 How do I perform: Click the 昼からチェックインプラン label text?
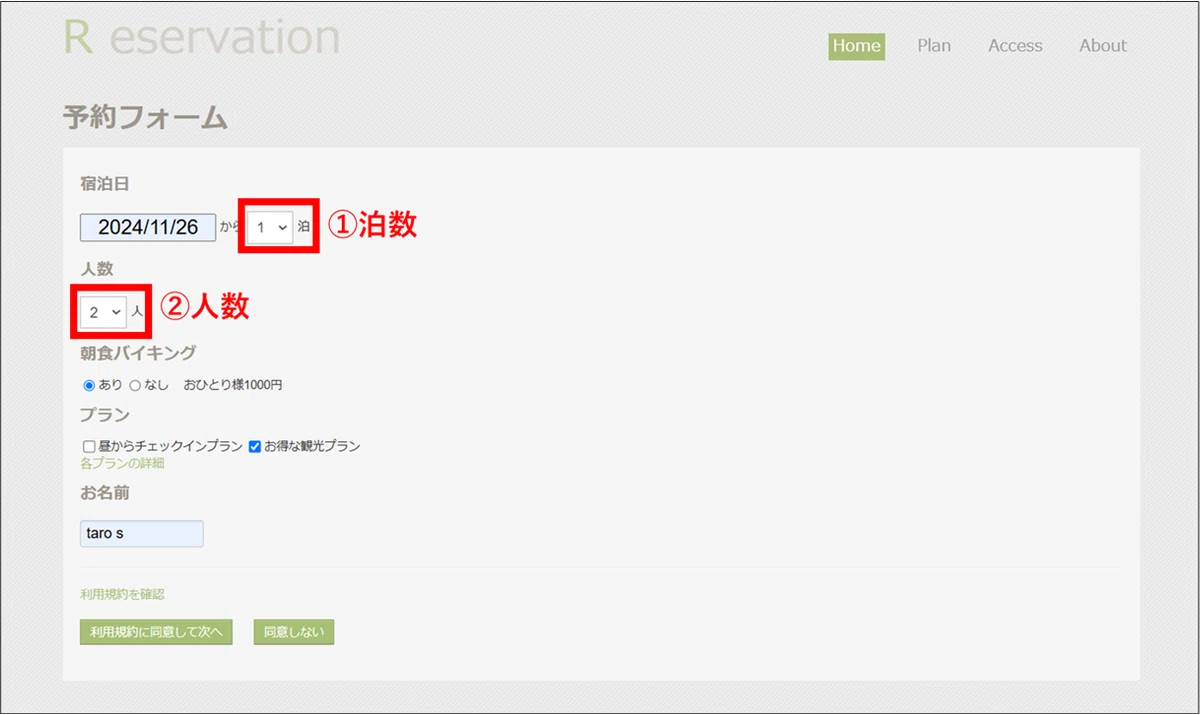170,447
